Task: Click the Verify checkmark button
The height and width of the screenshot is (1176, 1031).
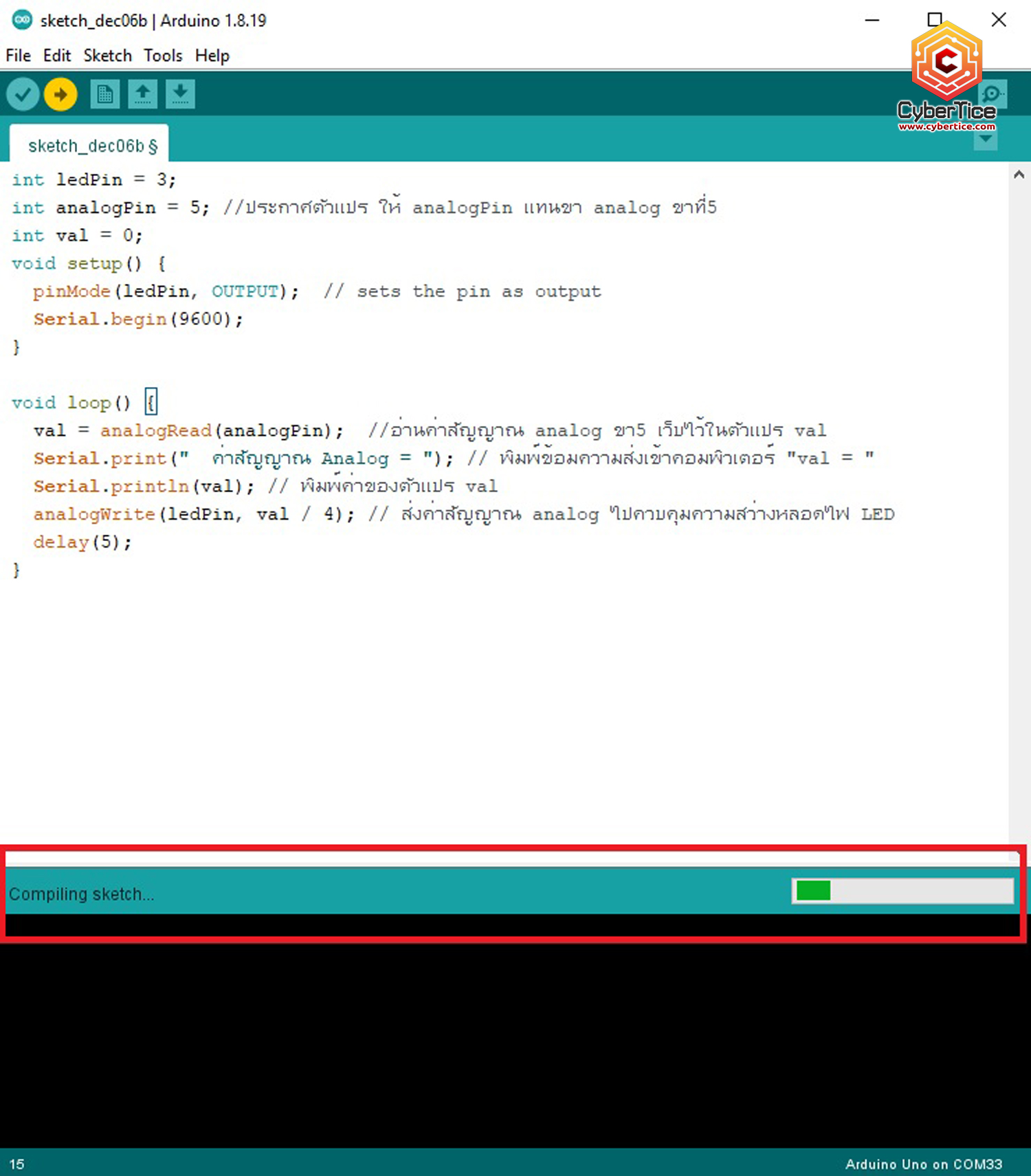Action: (x=23, y=94)
